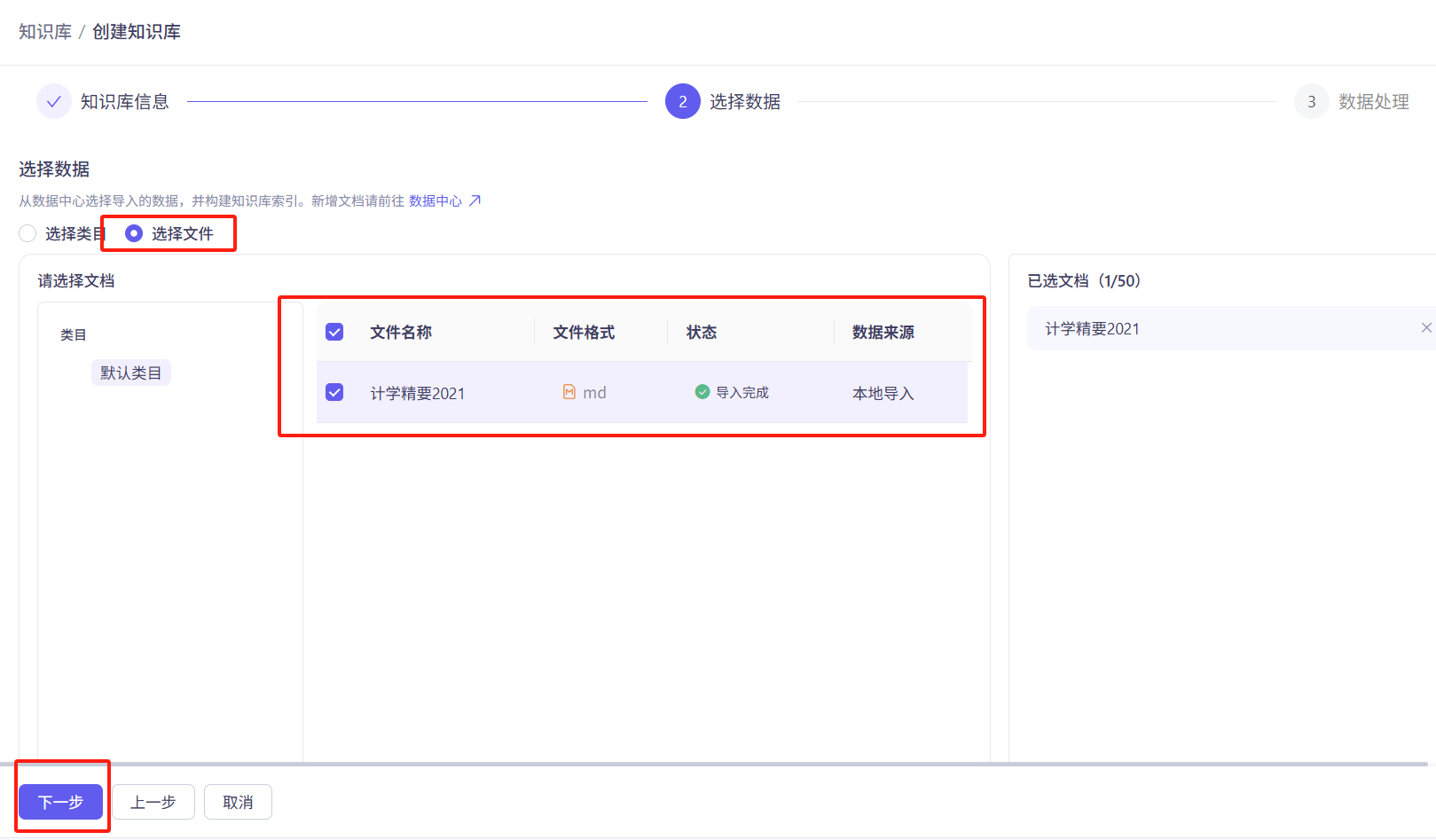Viewport: 1436px width, 840px height.
Task: Remove 计学精要2021 using the X icon
Action: (1425, 327)
